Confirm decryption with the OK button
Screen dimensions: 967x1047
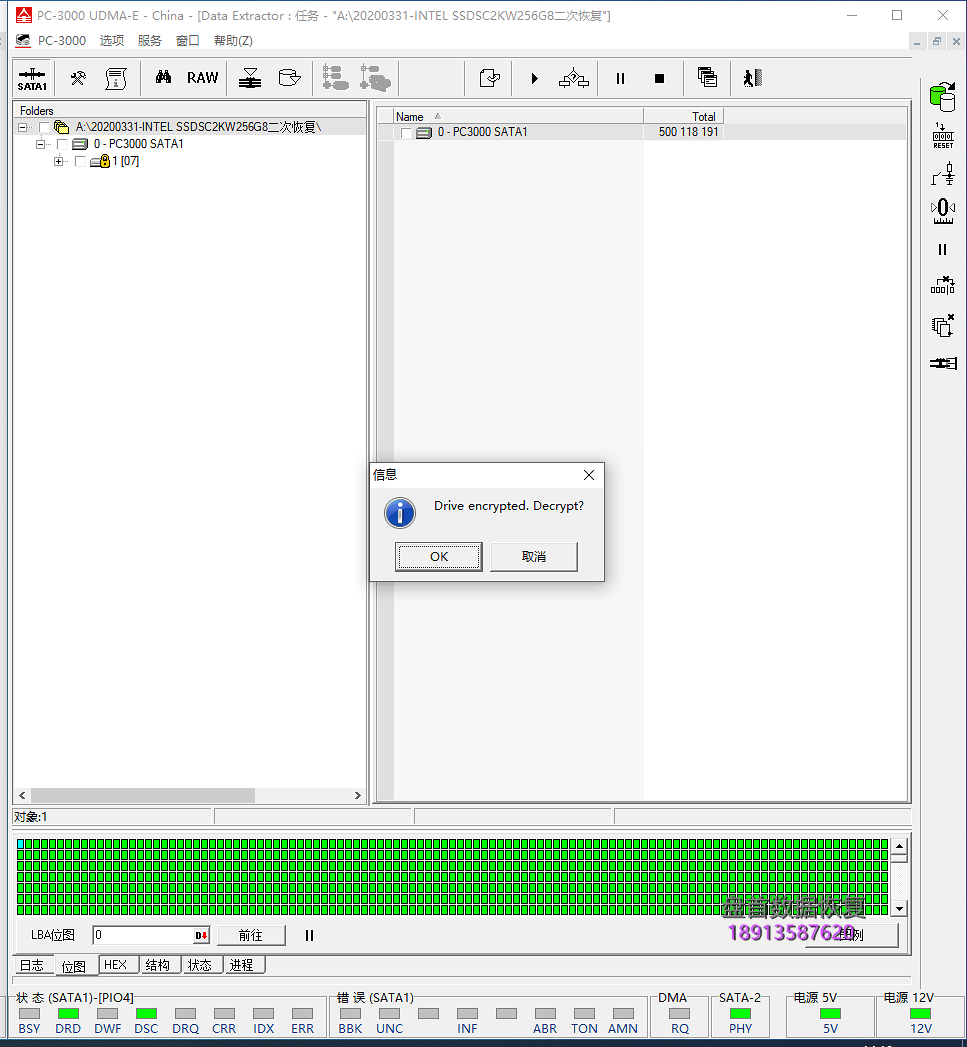click(x=439, y=557)
